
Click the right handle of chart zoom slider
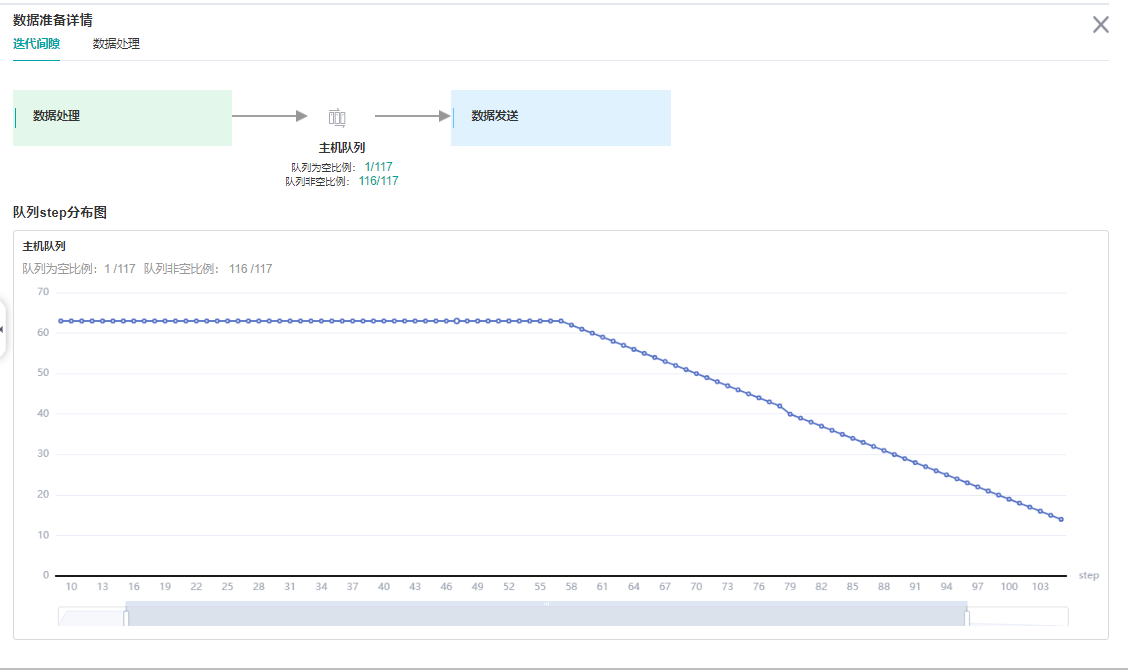click(x=967, y=617)
